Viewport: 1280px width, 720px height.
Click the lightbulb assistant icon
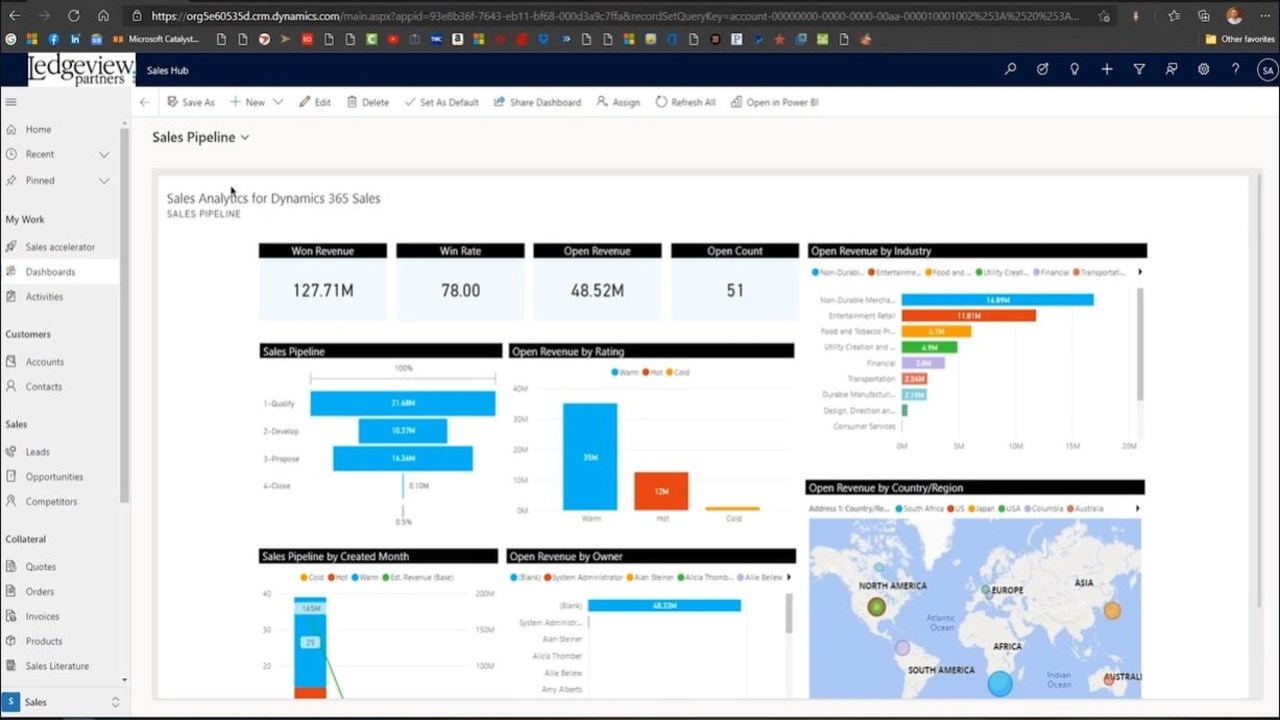(1074, 70)
